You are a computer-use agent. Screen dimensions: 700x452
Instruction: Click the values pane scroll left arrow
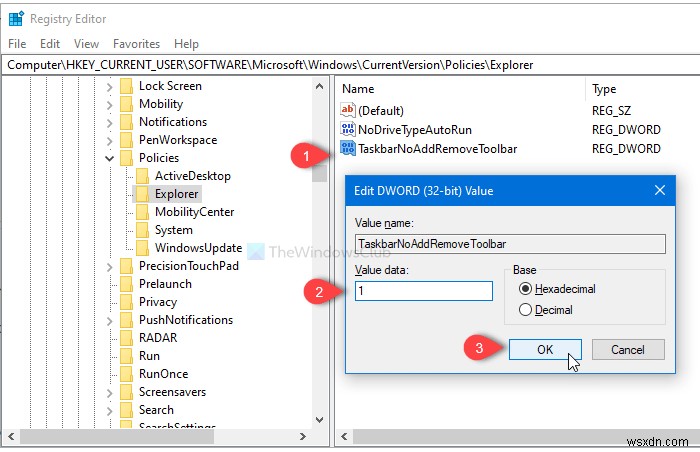[x=344, y=436]
